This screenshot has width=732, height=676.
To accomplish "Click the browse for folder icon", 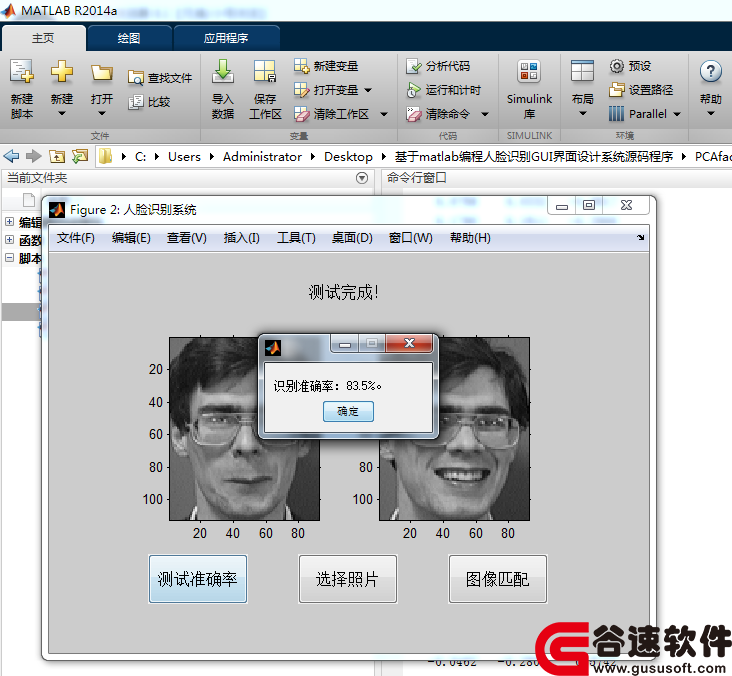I will (80, 156).
